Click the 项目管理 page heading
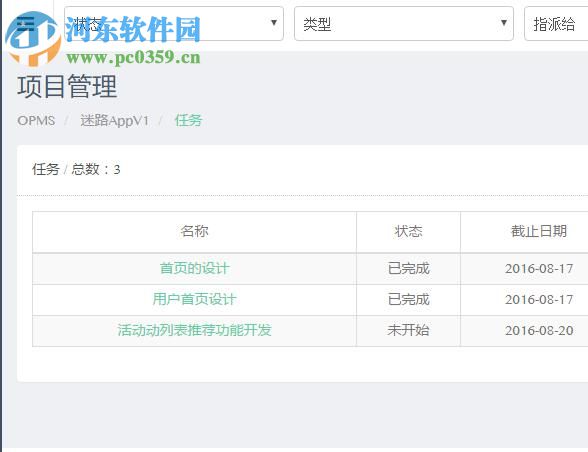588x452 pixels. point(67,87)
